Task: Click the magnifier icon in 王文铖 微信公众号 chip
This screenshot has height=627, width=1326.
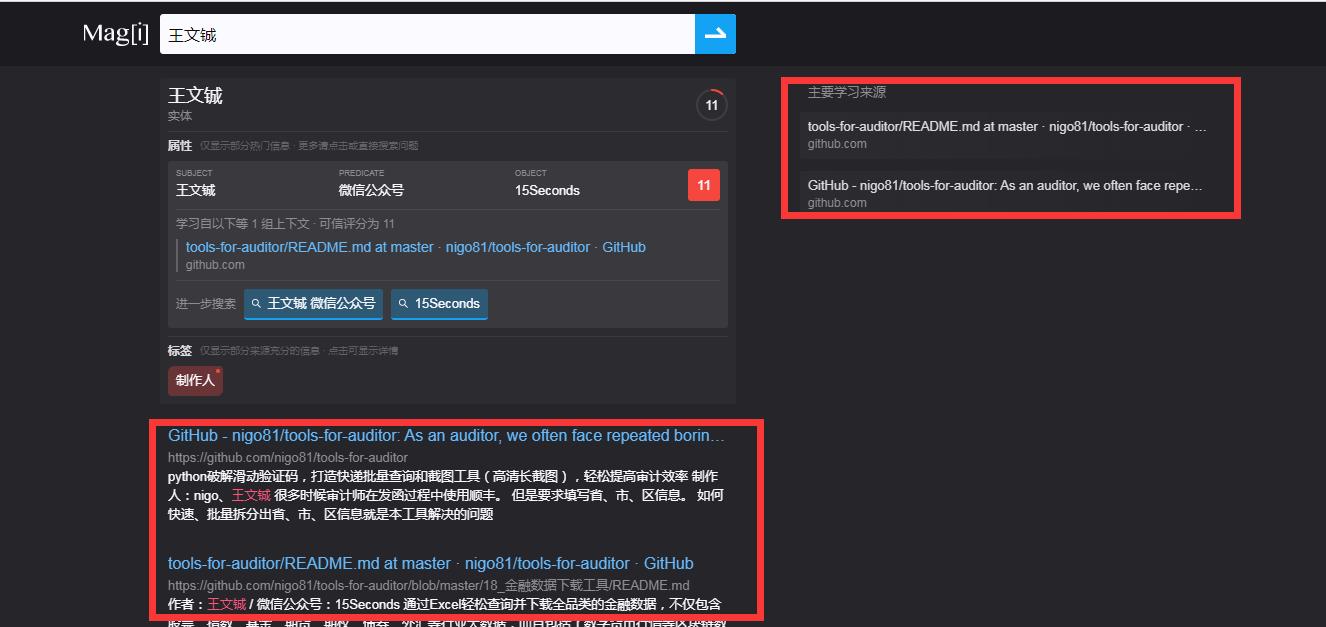Action: [254, 304]
